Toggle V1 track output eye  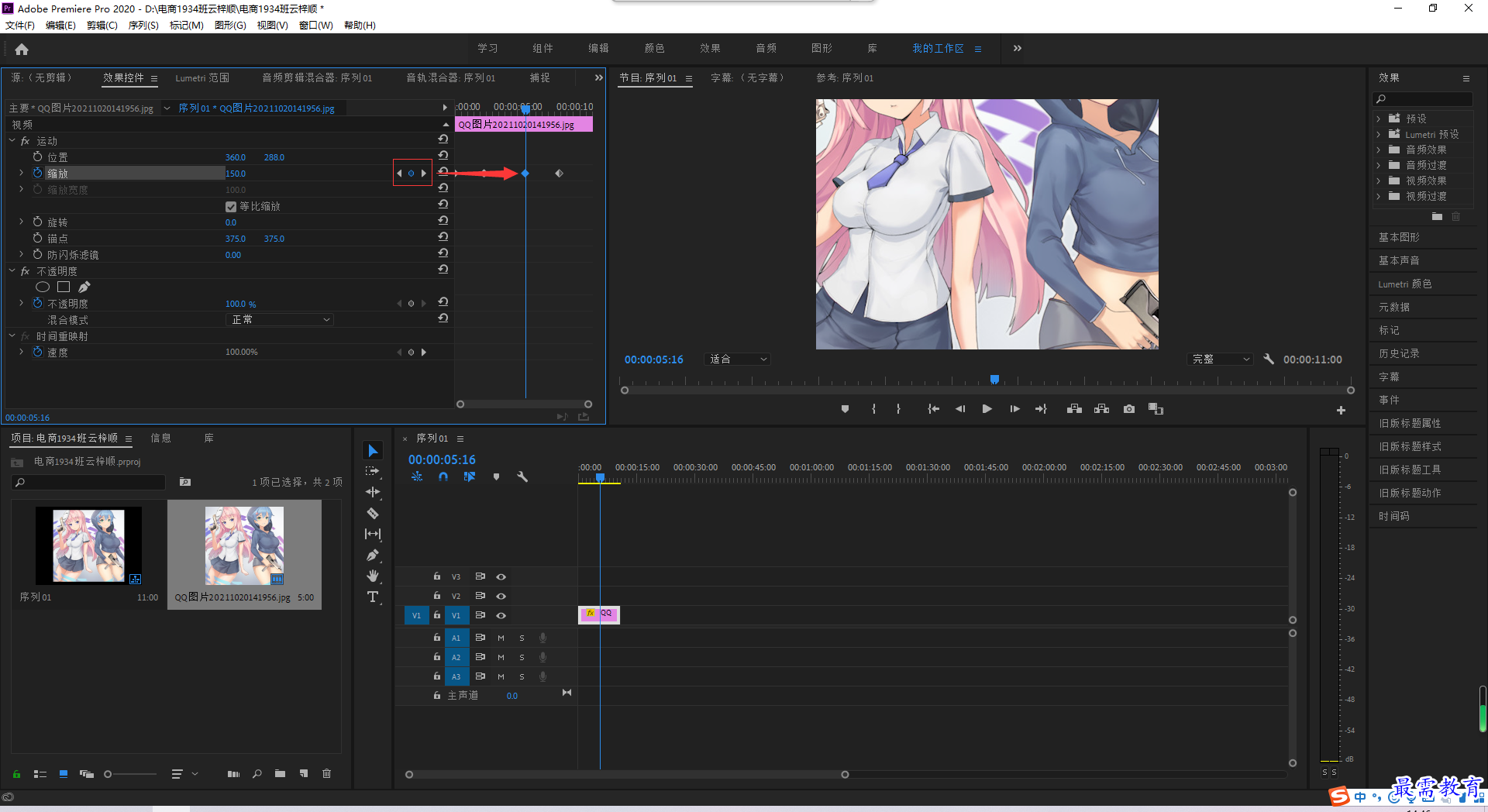[x=501, y=615]
